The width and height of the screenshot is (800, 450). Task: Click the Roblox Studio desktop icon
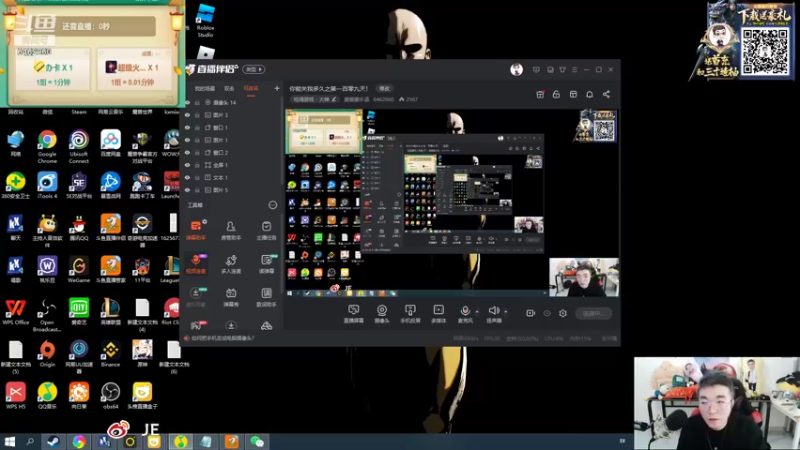[x=205, y=20]
